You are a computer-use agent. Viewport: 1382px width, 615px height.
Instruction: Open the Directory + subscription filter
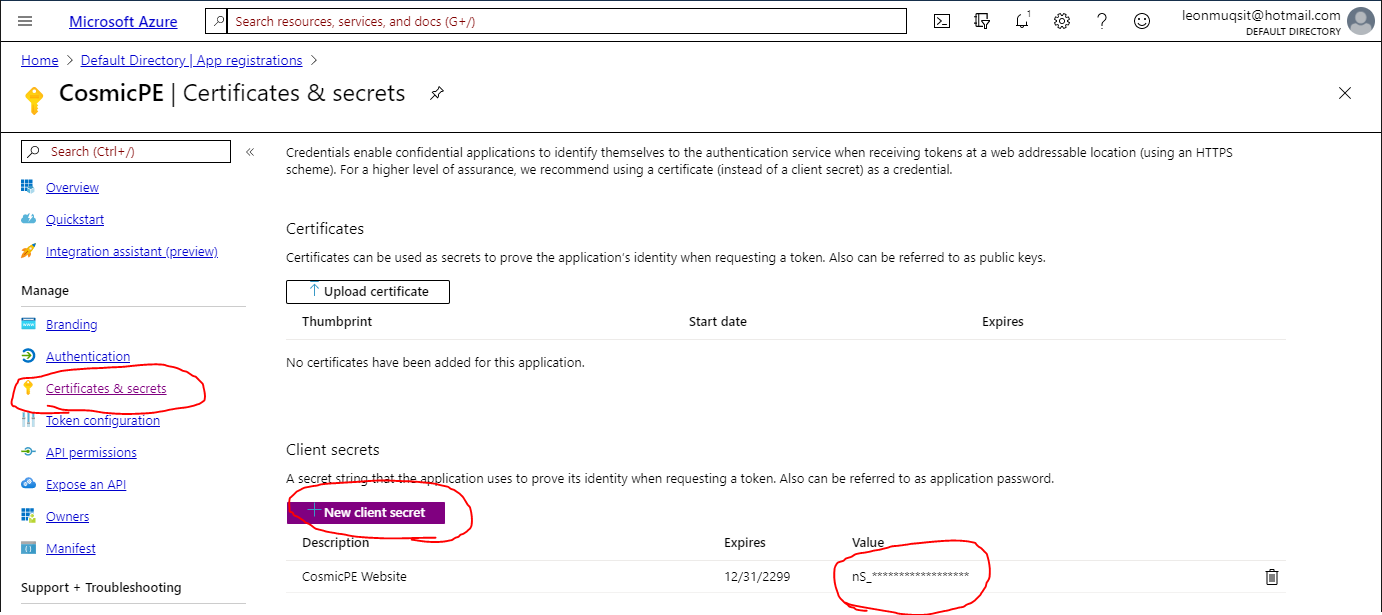[982, 21]
